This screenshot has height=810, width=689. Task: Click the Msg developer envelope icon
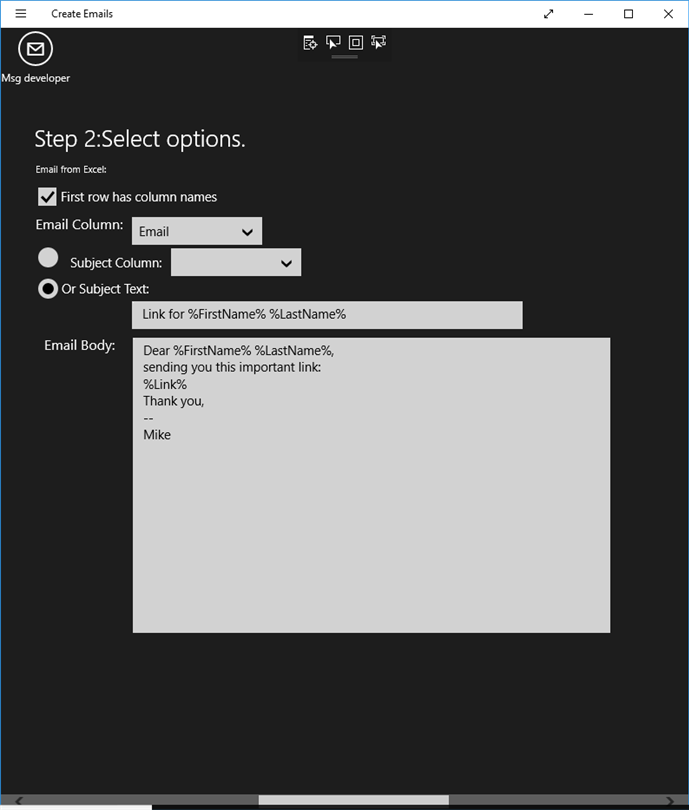(x=35, y=49)
